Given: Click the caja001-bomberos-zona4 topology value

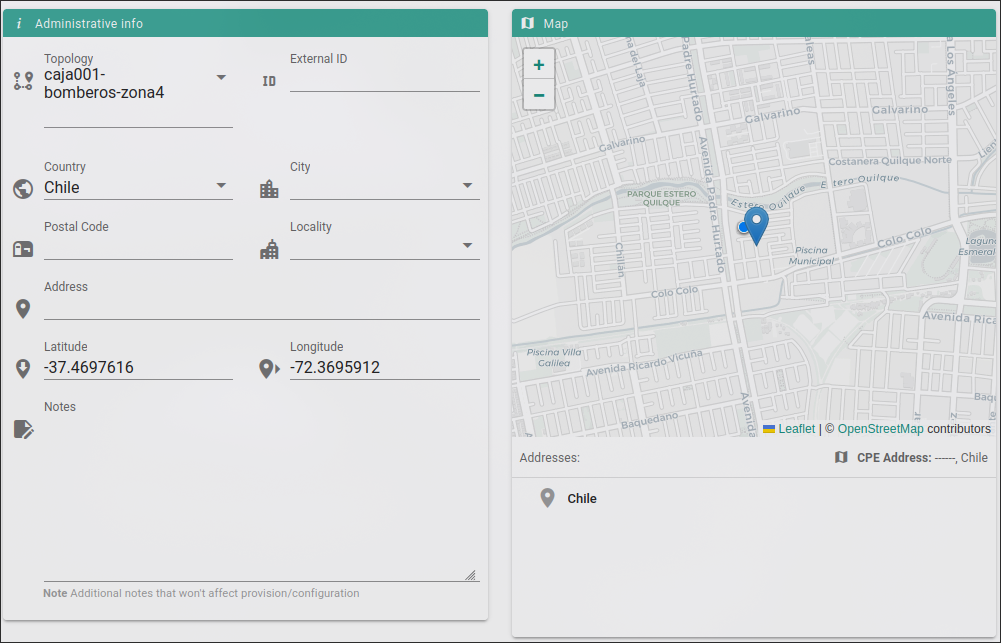Looking at the screenshot, I should (x=104, y=84).
